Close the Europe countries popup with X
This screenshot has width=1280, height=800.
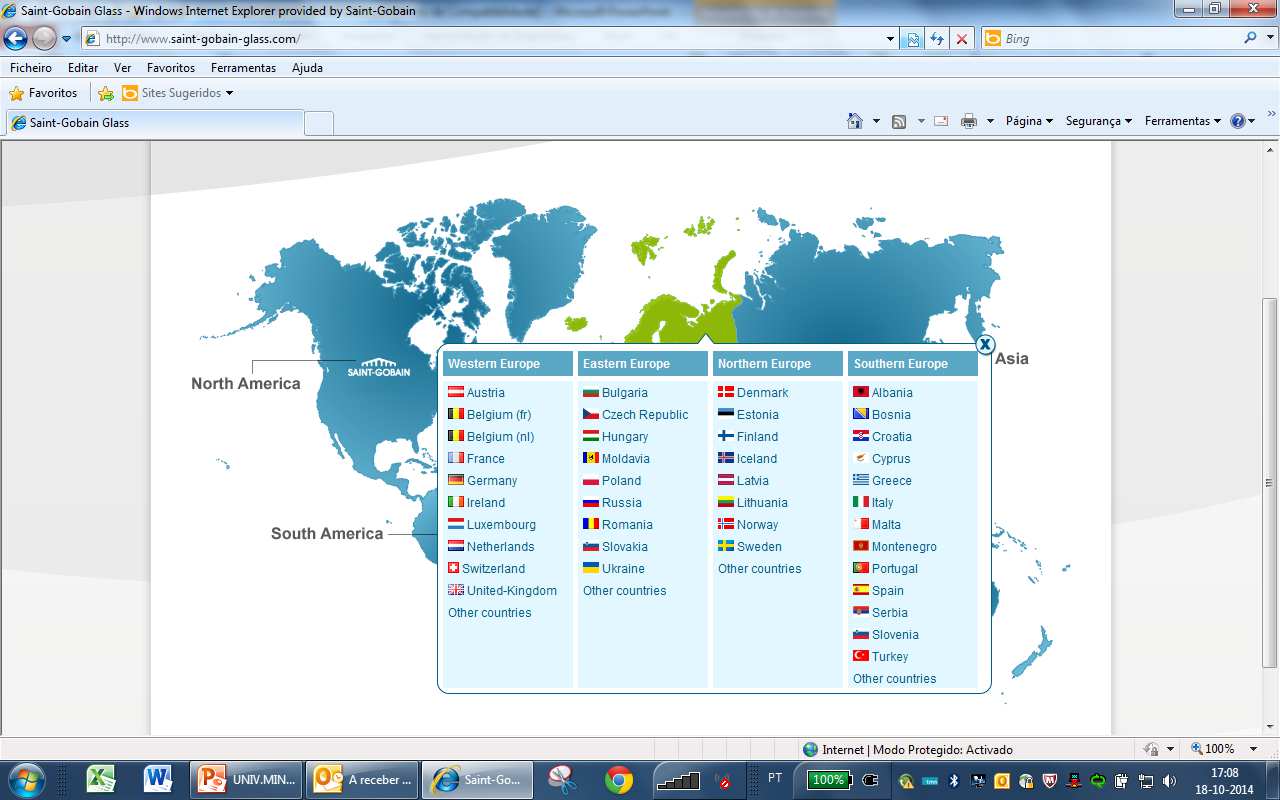985,345
